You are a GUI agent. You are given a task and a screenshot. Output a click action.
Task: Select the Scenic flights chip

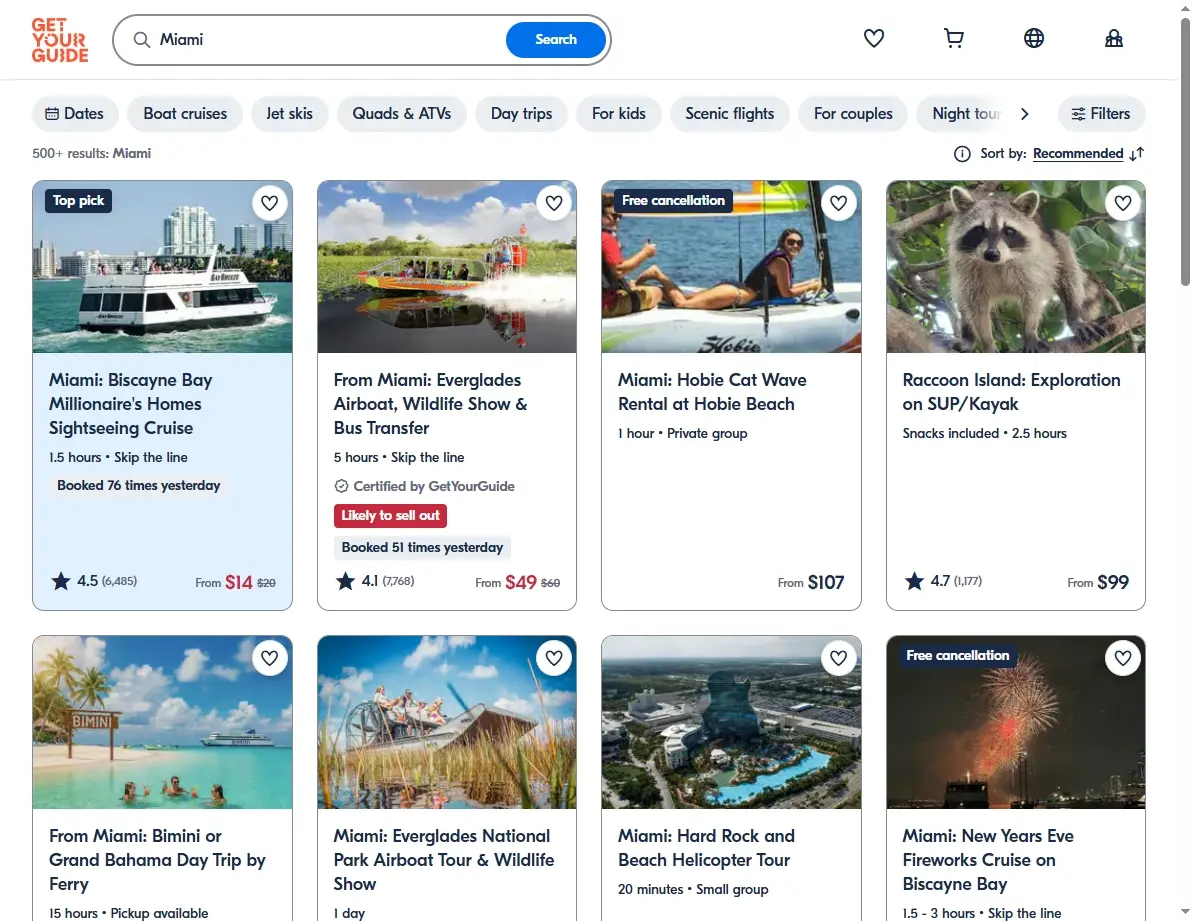pos(730,114)
